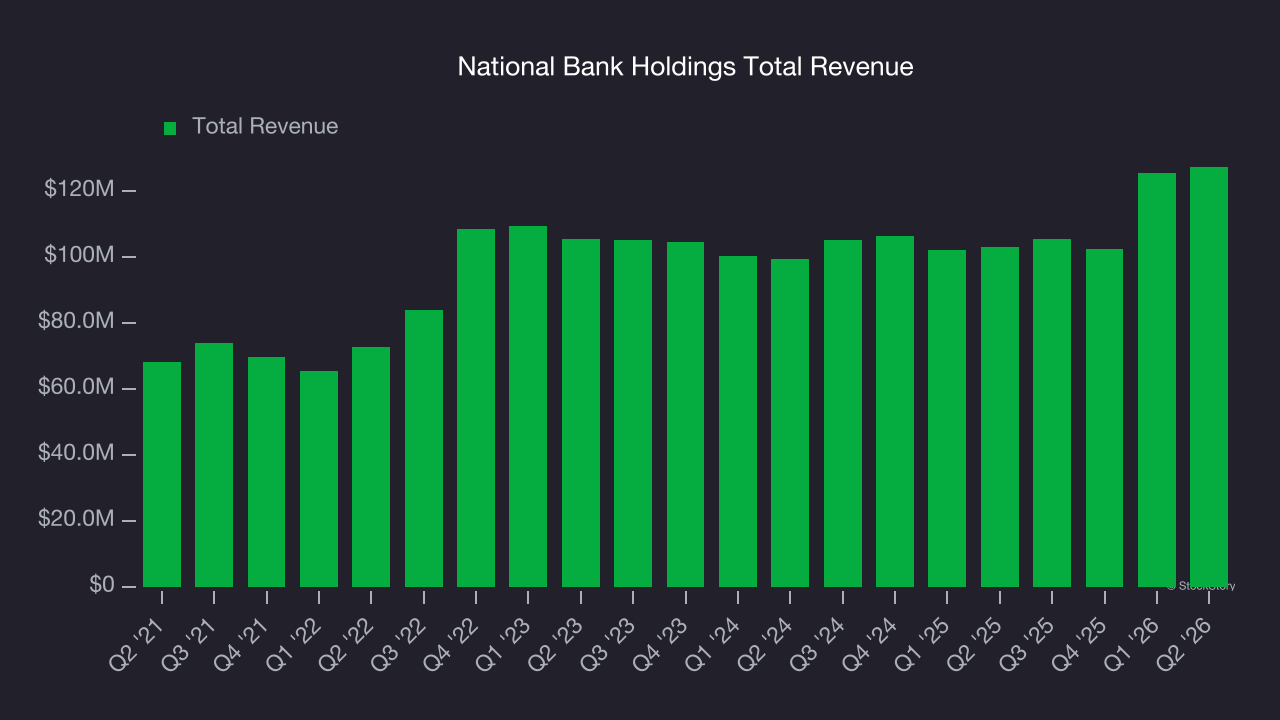
Task: Select the Q2 '22 revenue bar
Action: click(371, 467)
